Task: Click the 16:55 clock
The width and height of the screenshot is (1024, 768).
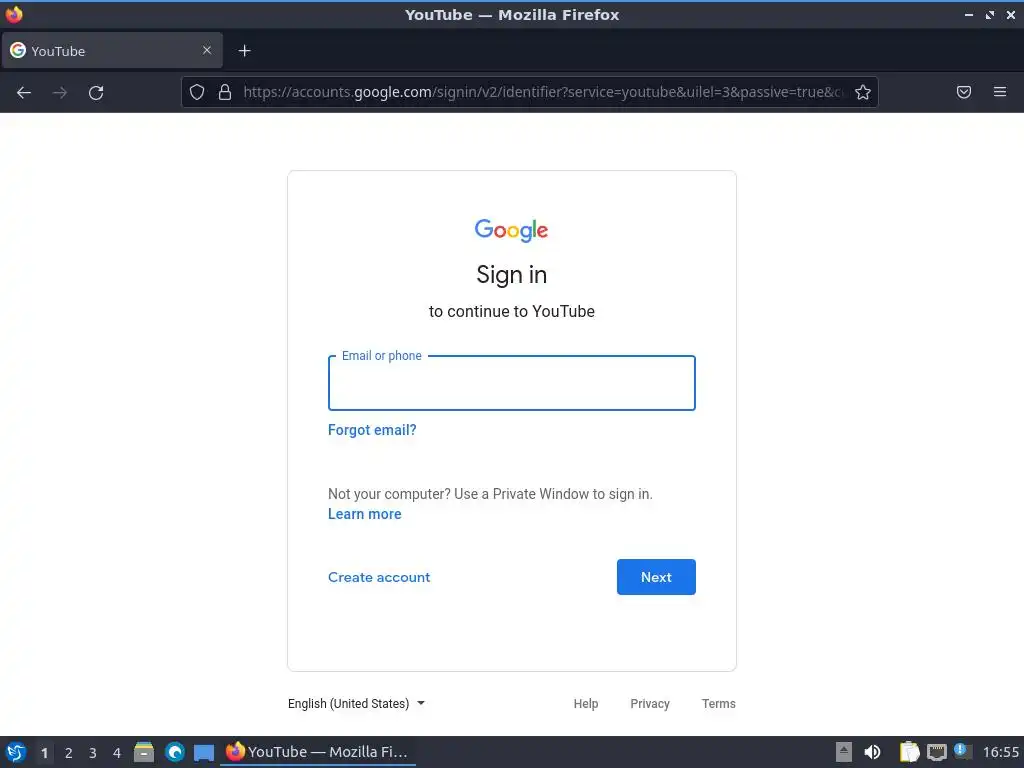Action: (1000, 752)
